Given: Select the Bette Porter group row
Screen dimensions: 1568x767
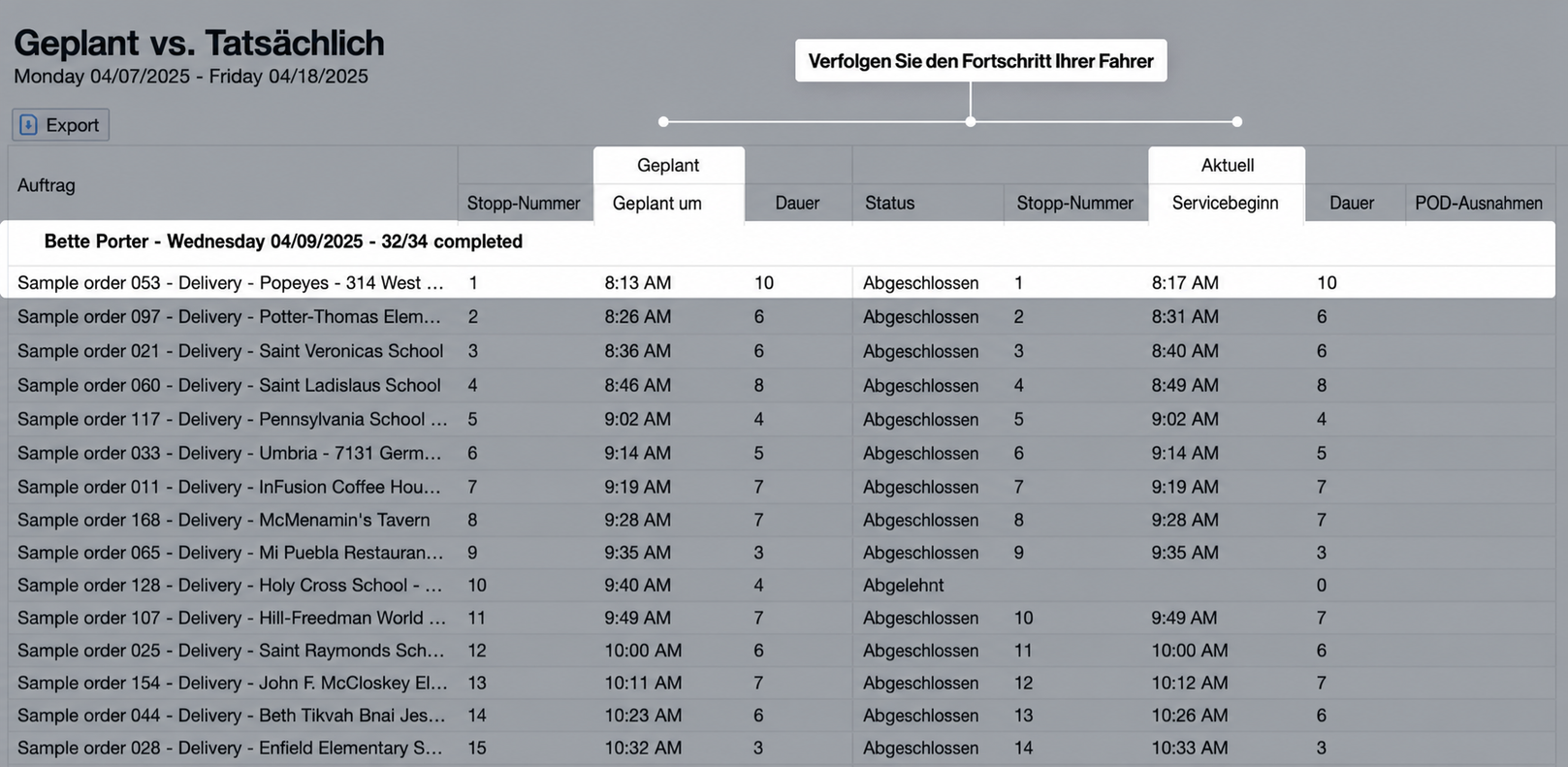Looking at the screenshot, I should (780, 241).
